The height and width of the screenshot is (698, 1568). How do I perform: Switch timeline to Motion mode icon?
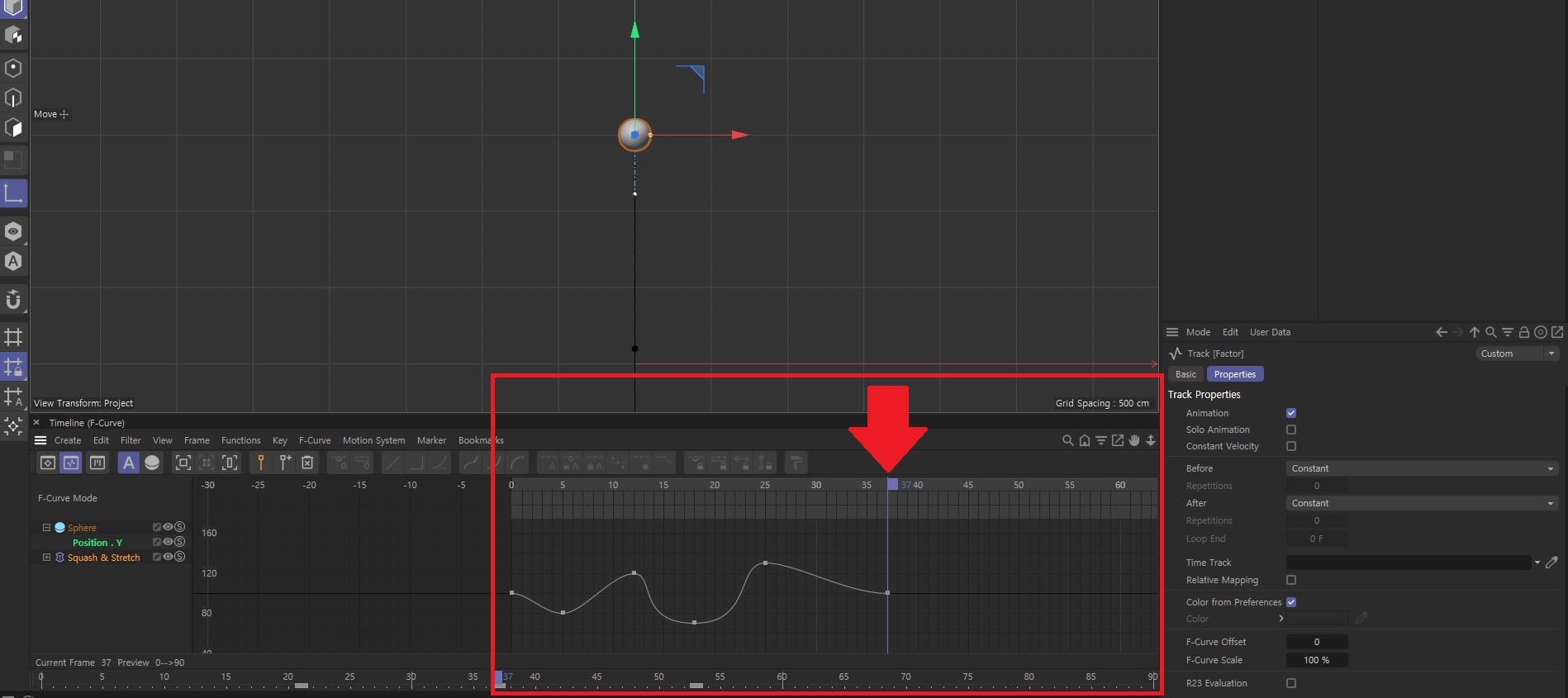(97, 463)
